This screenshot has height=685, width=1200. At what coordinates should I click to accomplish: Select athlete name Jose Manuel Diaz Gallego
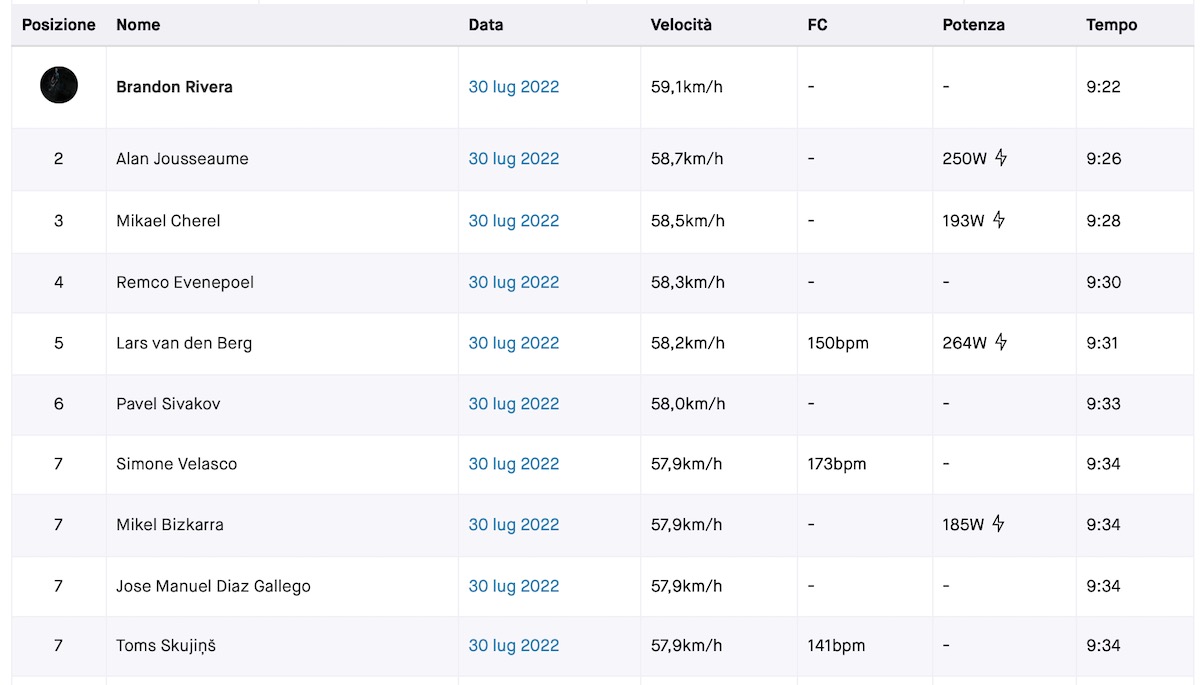tap(213, 586)
